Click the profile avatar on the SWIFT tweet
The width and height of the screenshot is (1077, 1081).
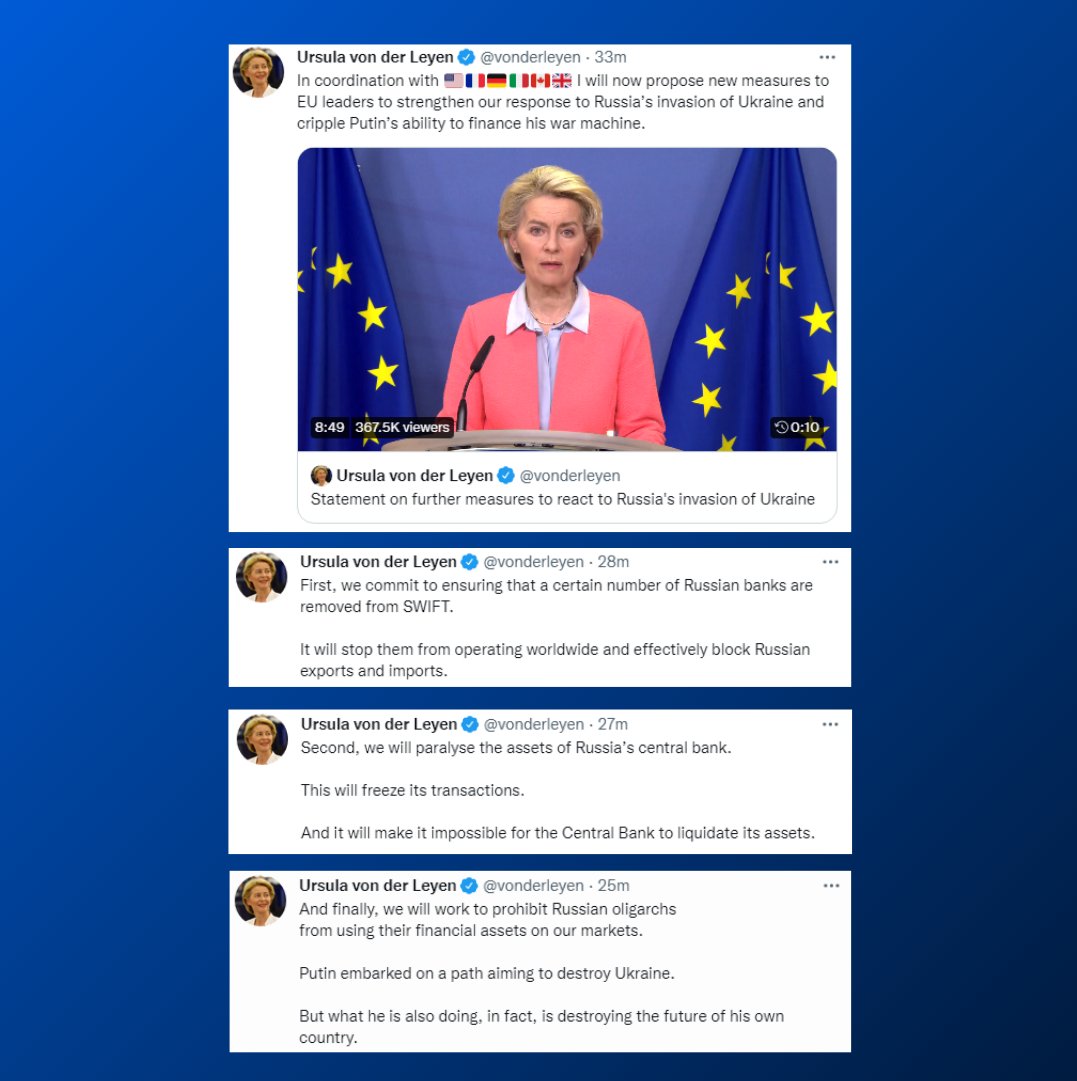261,576
